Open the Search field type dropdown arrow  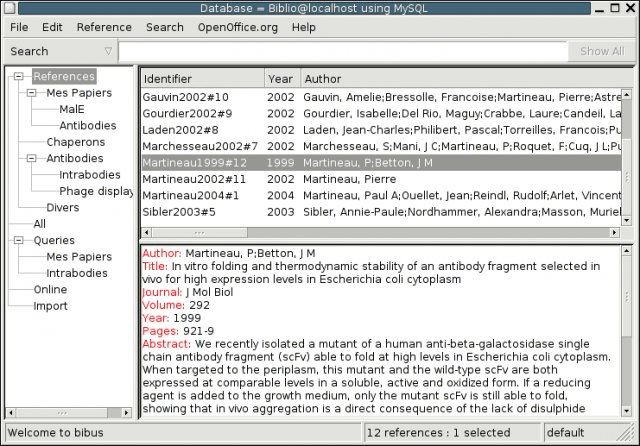click(108, 51)
